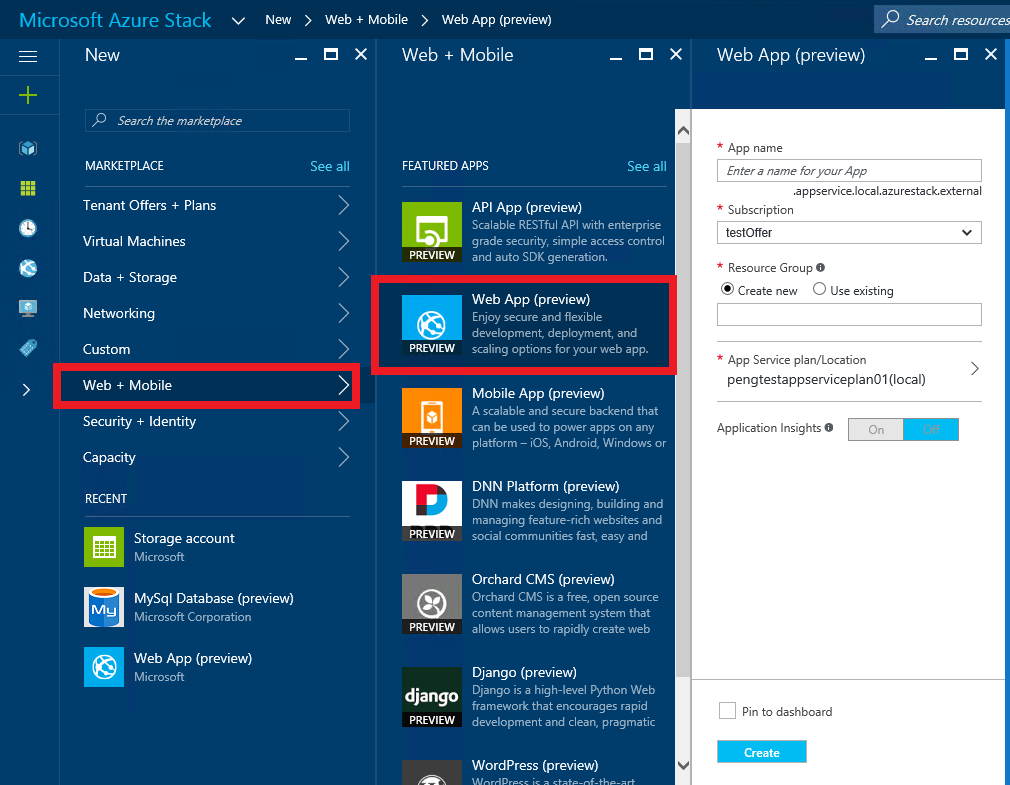Click the Resource Group name input field

coord(849,314)
